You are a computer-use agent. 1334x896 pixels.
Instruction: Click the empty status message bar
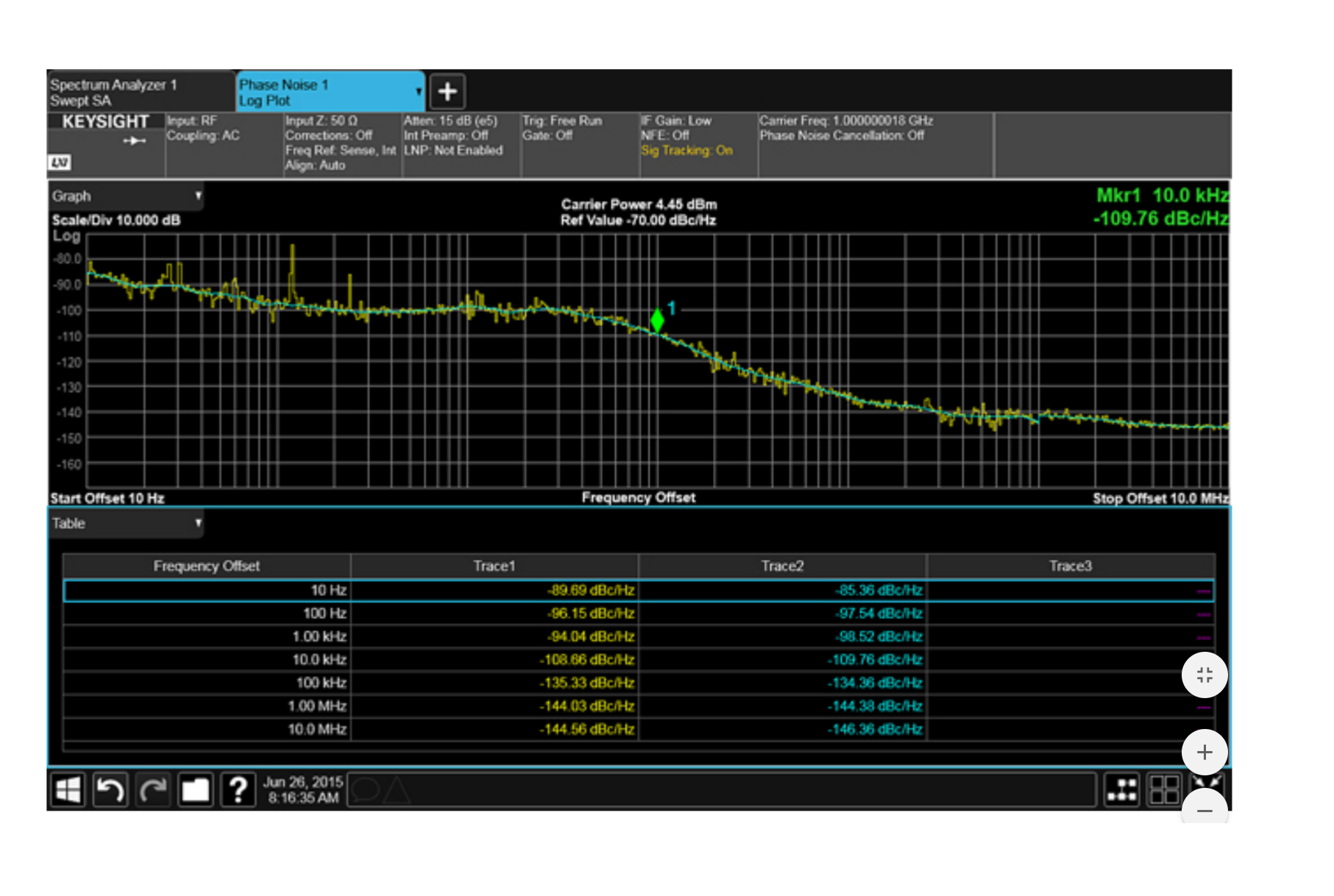[722, 791]
